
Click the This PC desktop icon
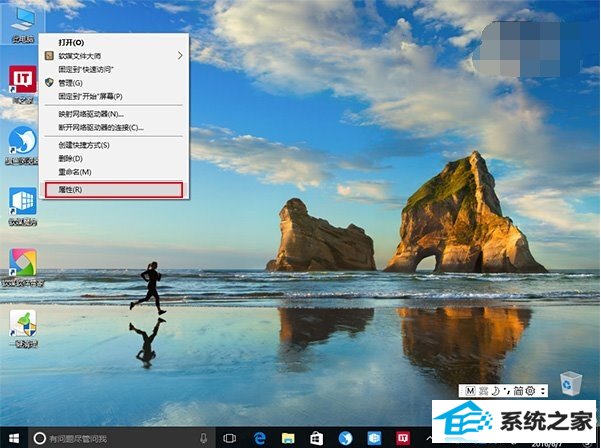point(22,23)
